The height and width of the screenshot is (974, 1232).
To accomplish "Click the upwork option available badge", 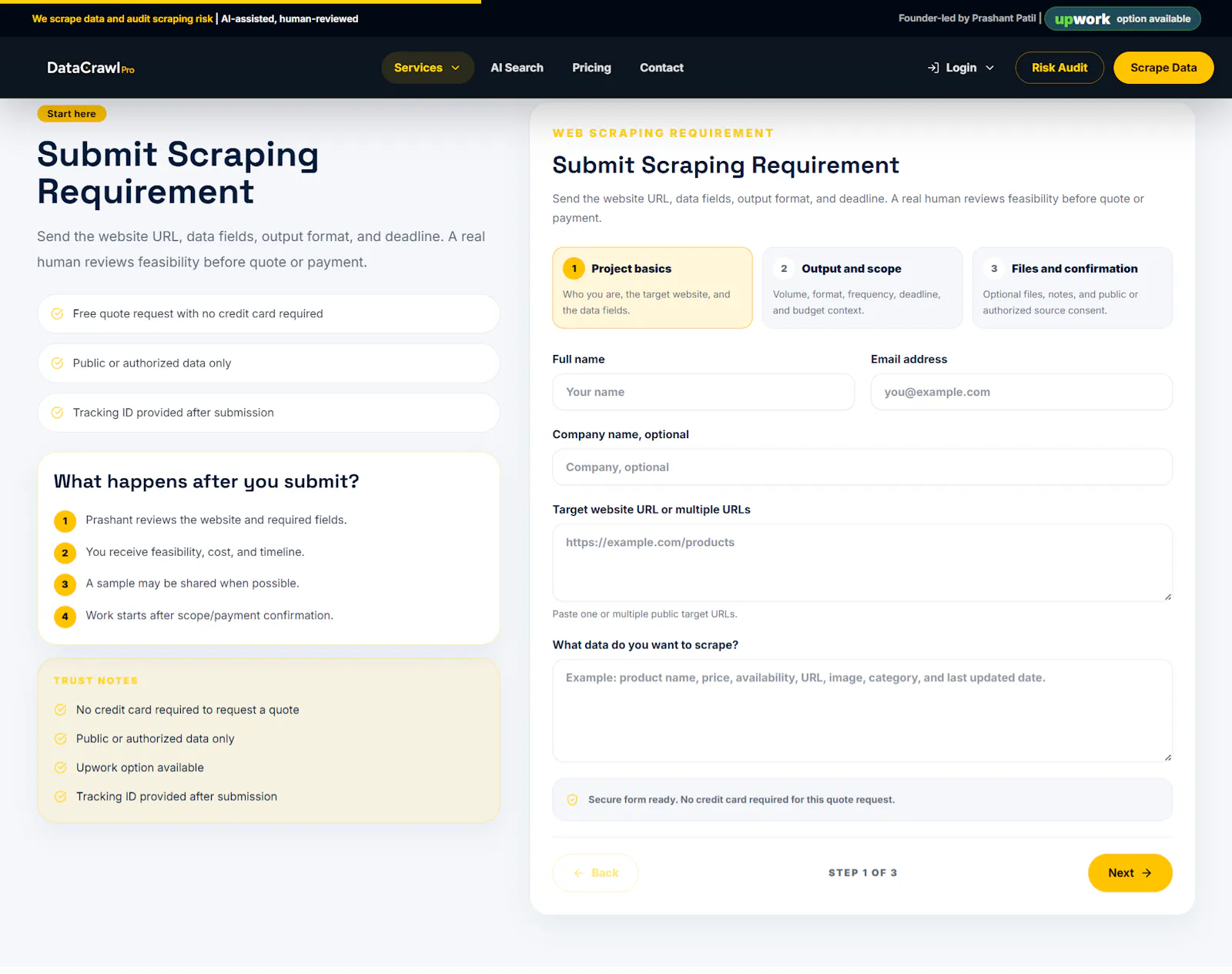I will pos(1123,18).
